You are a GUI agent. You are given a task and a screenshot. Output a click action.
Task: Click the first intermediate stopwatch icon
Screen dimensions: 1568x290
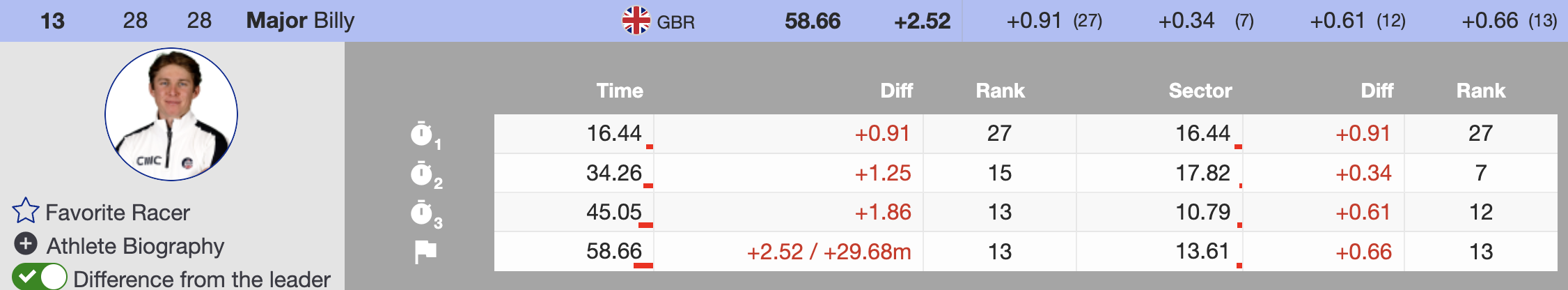click(x=421, y=133)
